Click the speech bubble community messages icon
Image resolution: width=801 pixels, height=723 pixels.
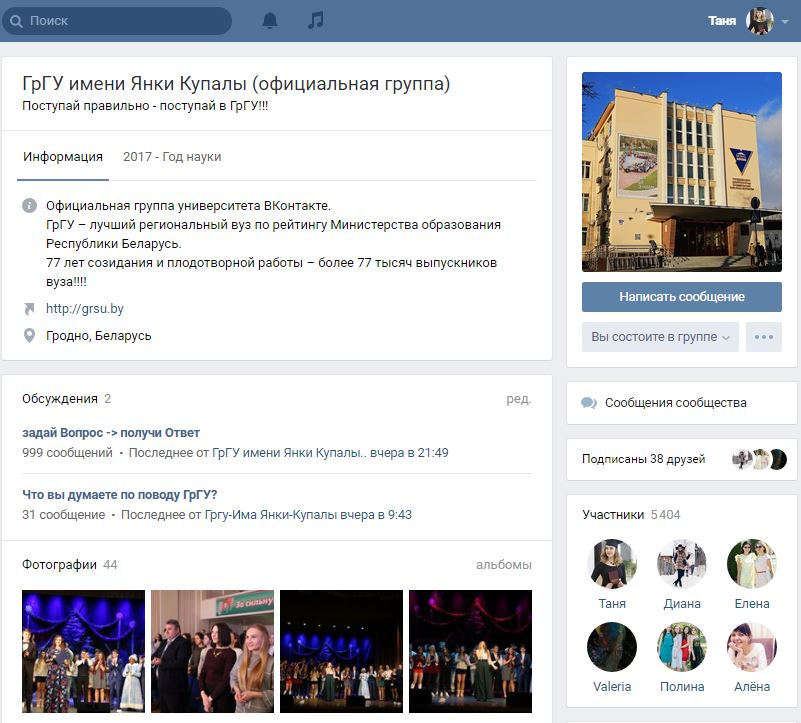point(588,403)
